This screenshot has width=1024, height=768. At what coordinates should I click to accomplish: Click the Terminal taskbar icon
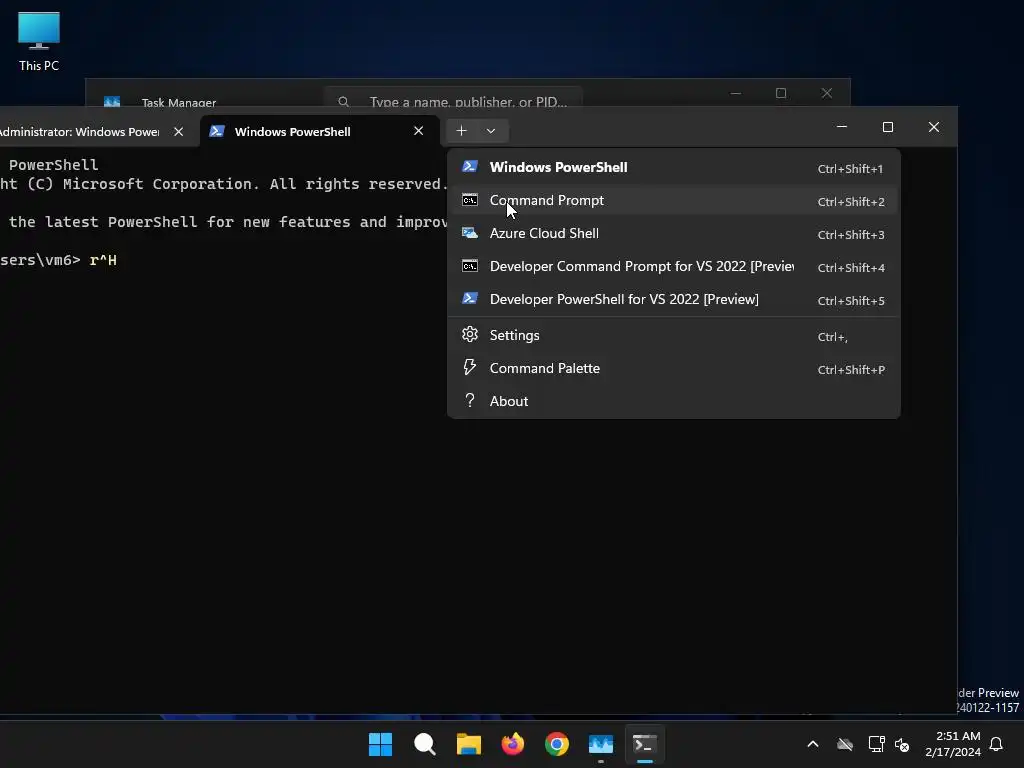coord(645,744)
